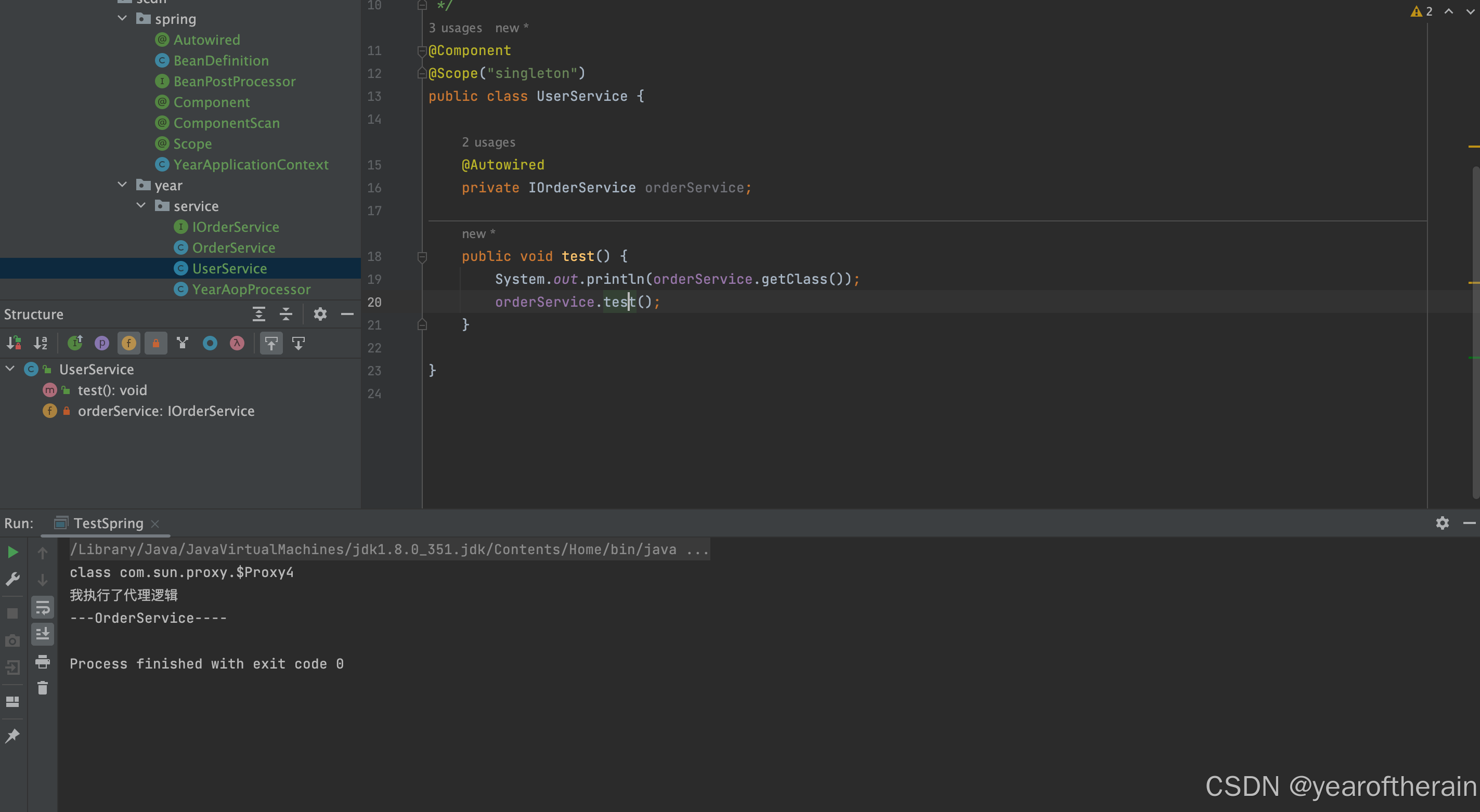This screenshot has height=812, width=1480.
Task: Fold the test() method at line 18
Action: coord(422,256)
